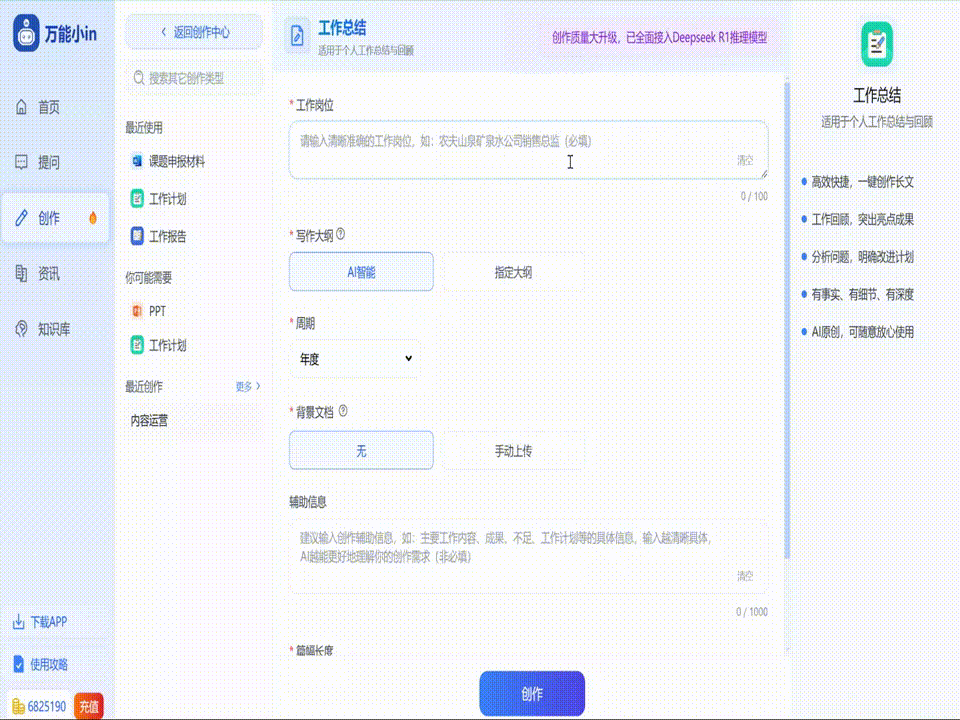
Task: Open the 知识库 icon in sidebar
Action: click(21, 329)
